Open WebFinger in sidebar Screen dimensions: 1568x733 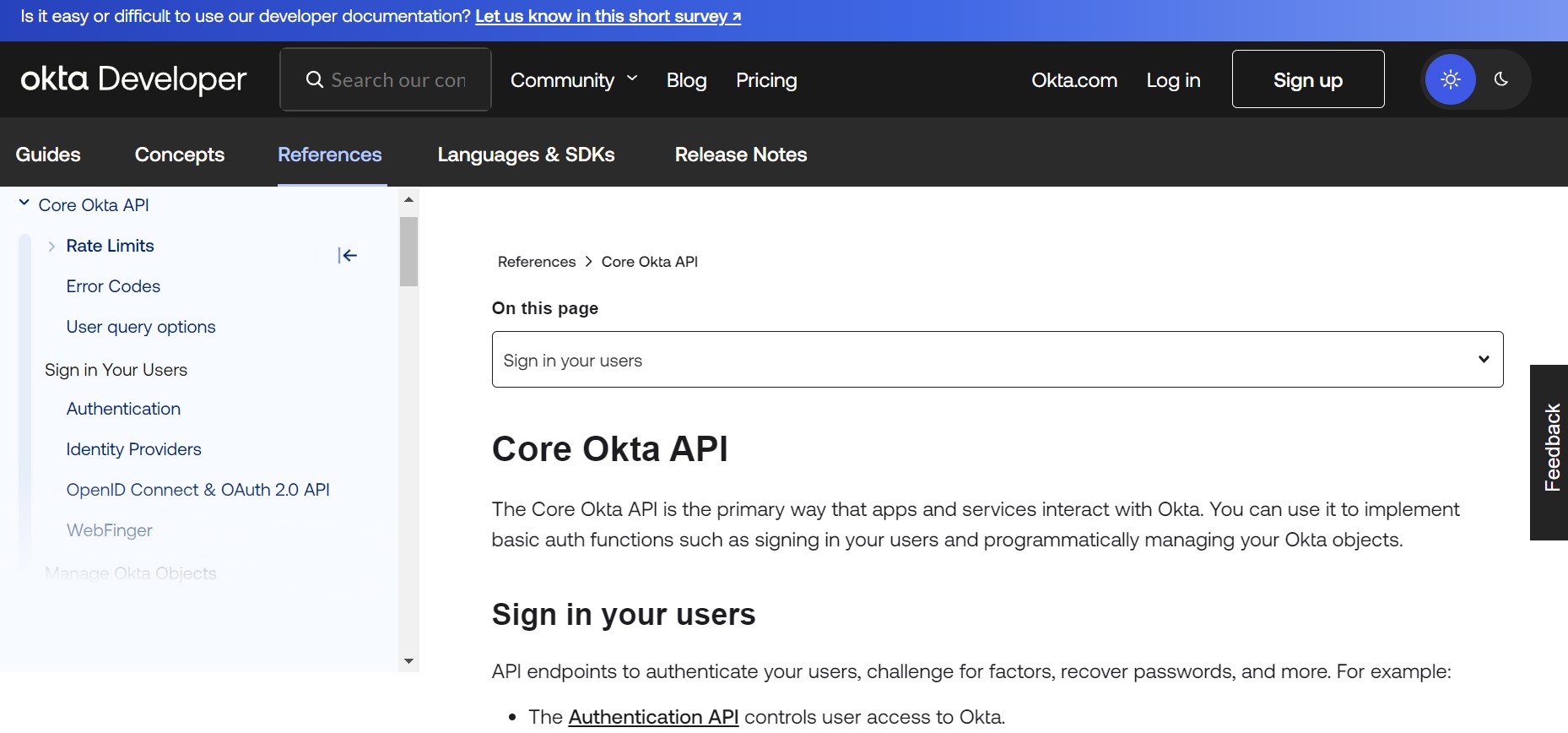tap(109, 530)
